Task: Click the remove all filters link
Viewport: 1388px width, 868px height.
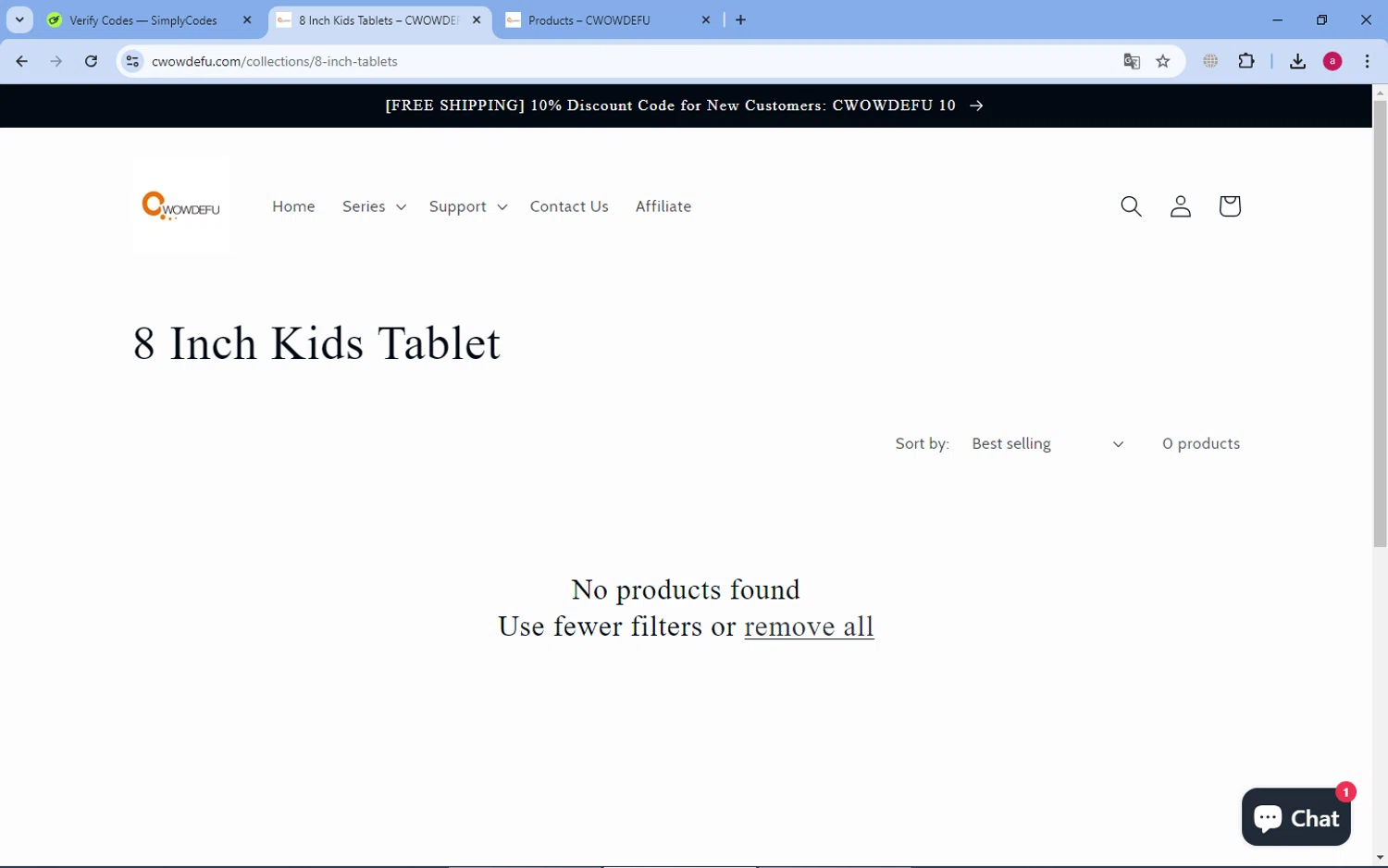Action: pyautogui.click(x=809, y=626)
